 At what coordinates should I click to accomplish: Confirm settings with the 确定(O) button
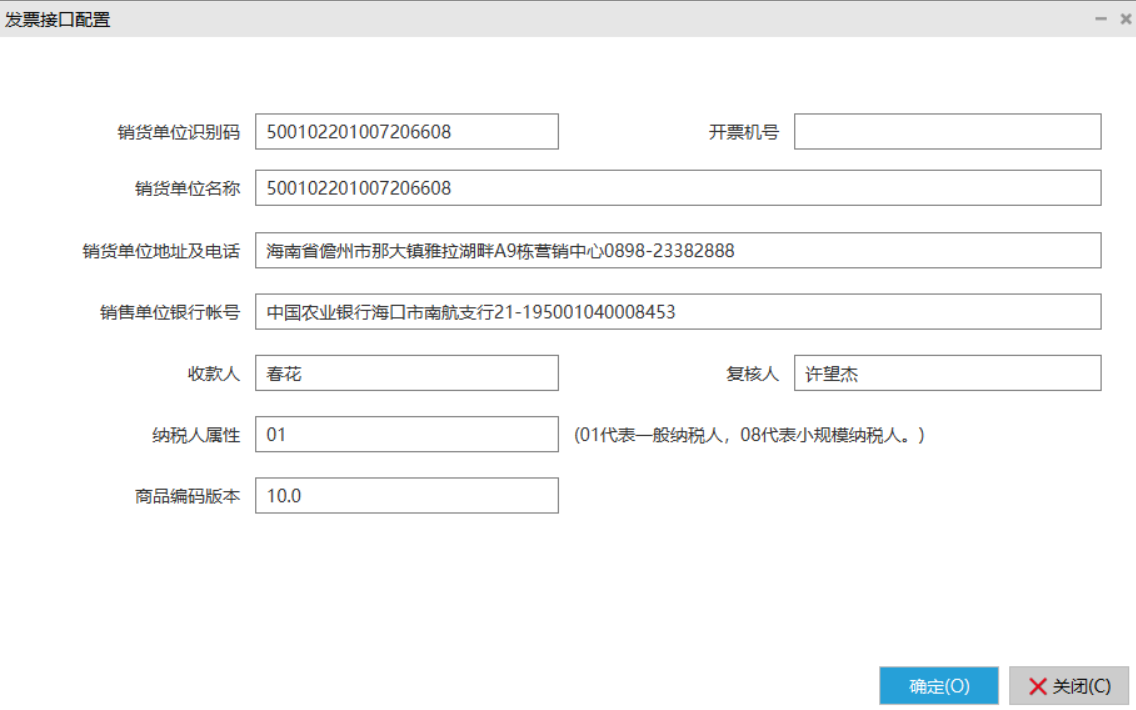tap(938, 686)
